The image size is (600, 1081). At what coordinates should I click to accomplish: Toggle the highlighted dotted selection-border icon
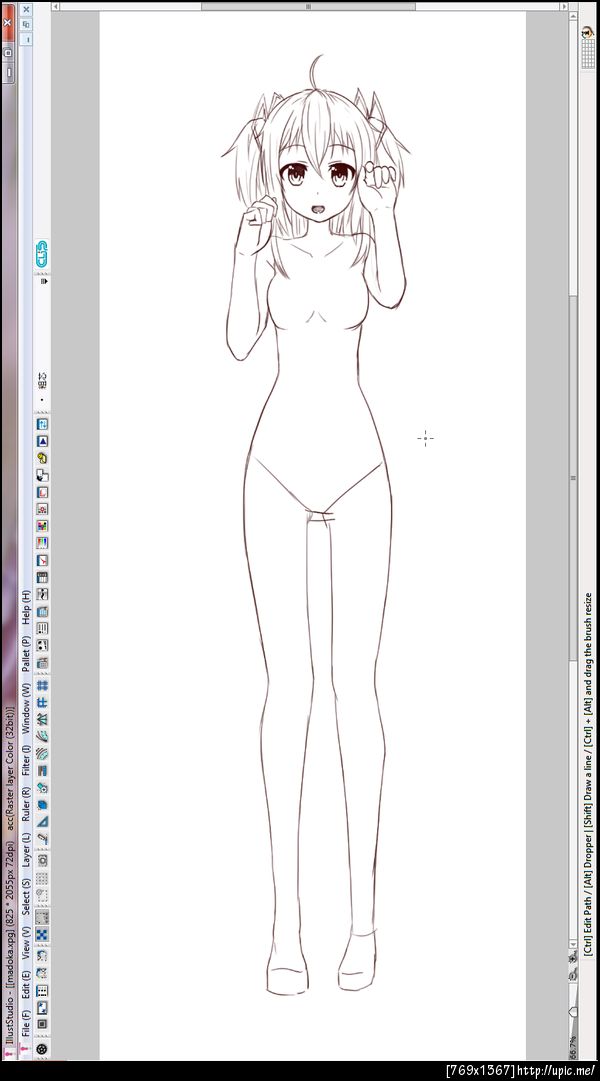(x=42, y=917)
